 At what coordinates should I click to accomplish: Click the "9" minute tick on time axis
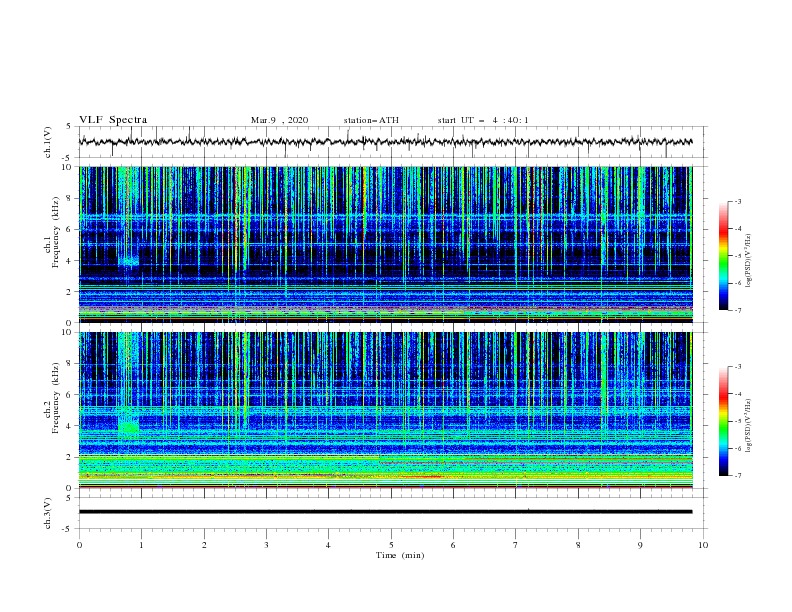640,545
